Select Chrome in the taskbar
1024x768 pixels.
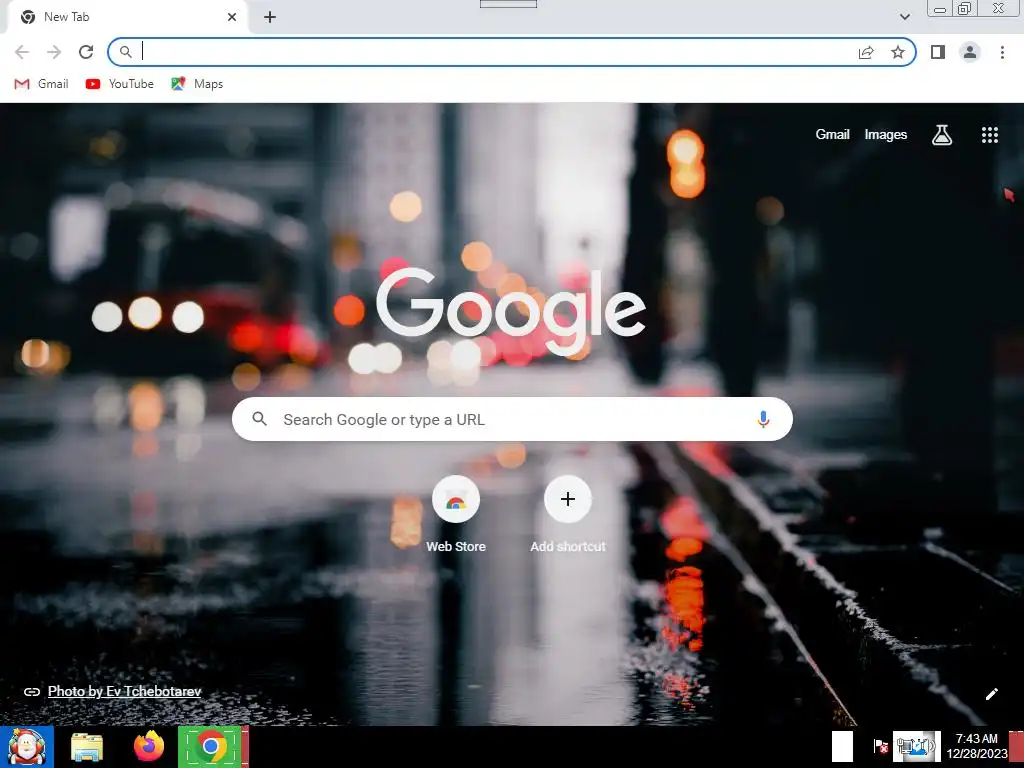210,746
